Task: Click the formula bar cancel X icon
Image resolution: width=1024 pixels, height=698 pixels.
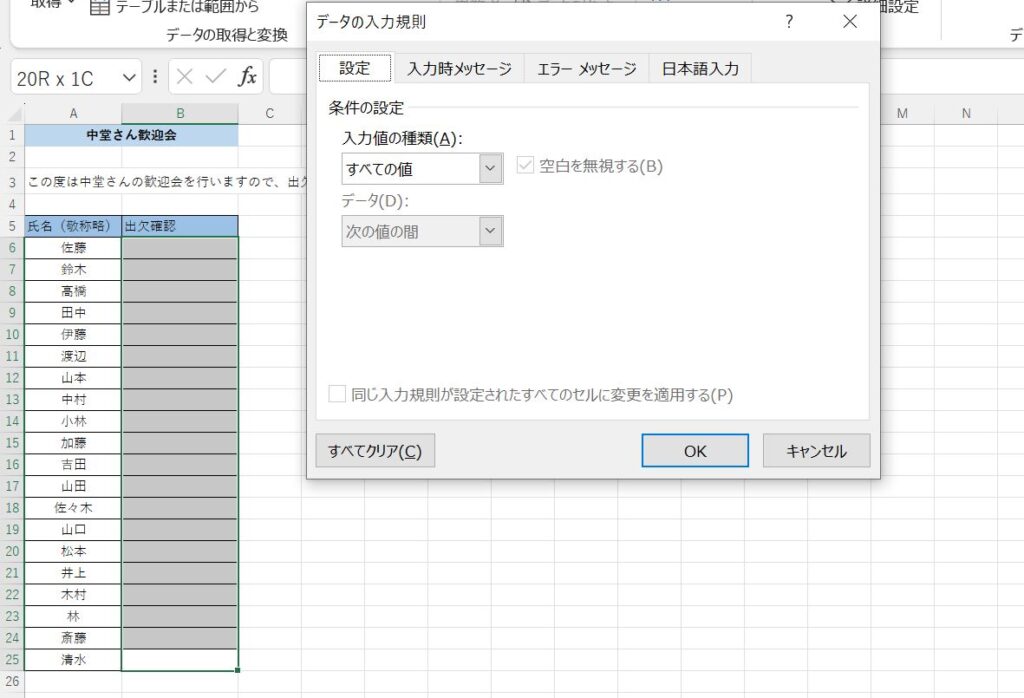Action: [x=185, y=77]
